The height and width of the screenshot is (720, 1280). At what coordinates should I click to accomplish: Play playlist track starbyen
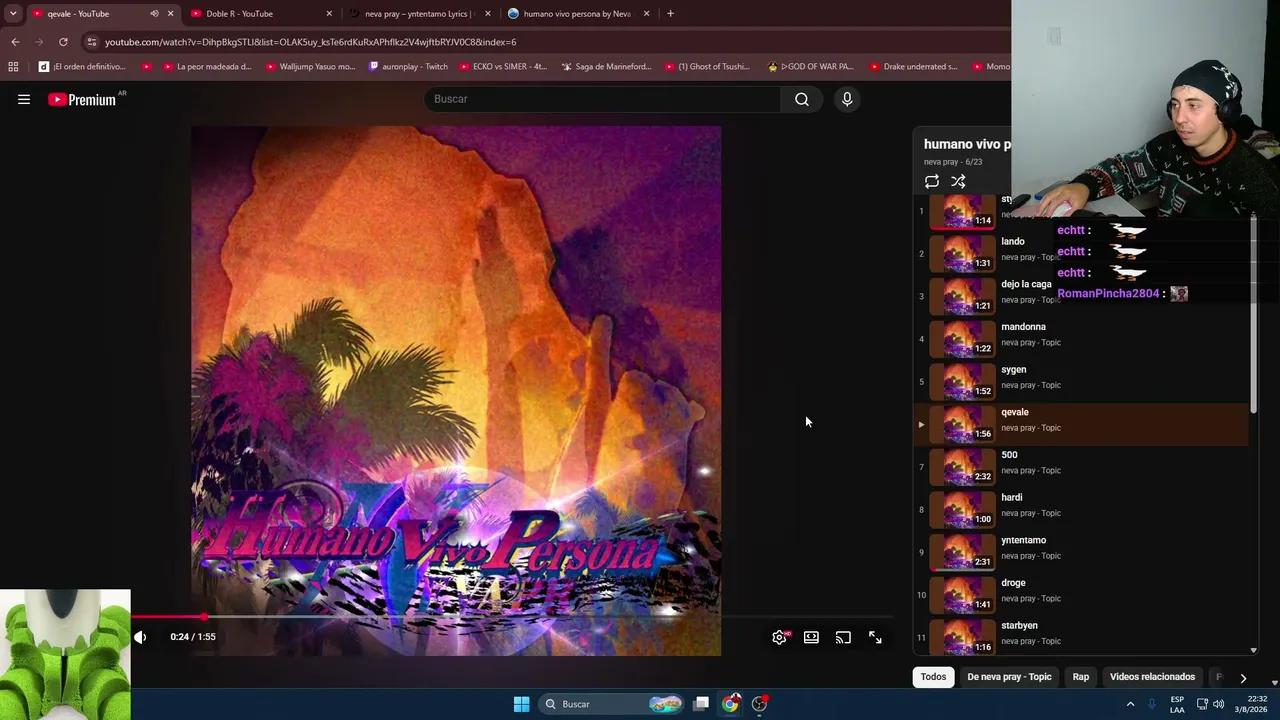[1080, 634]
